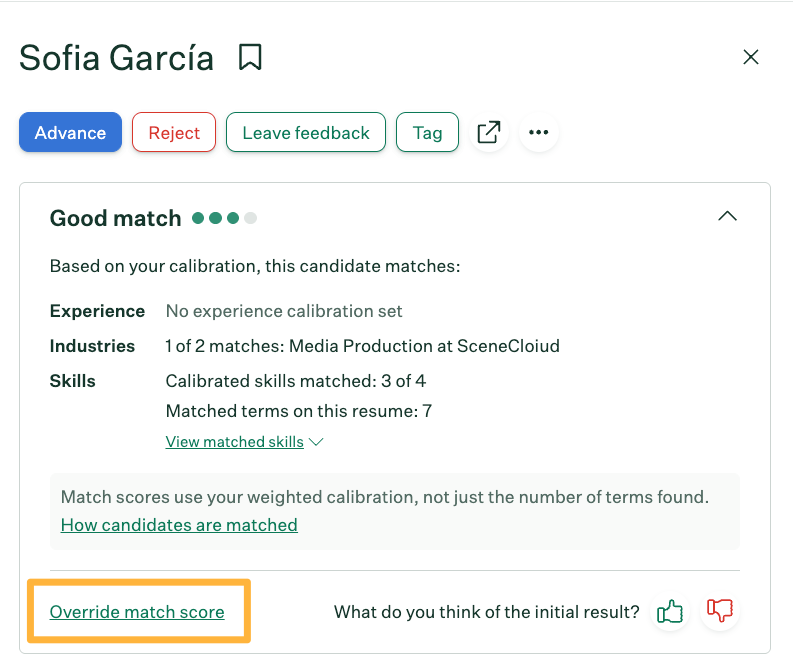Open the more options ellipsis menu

coord(539,132)
